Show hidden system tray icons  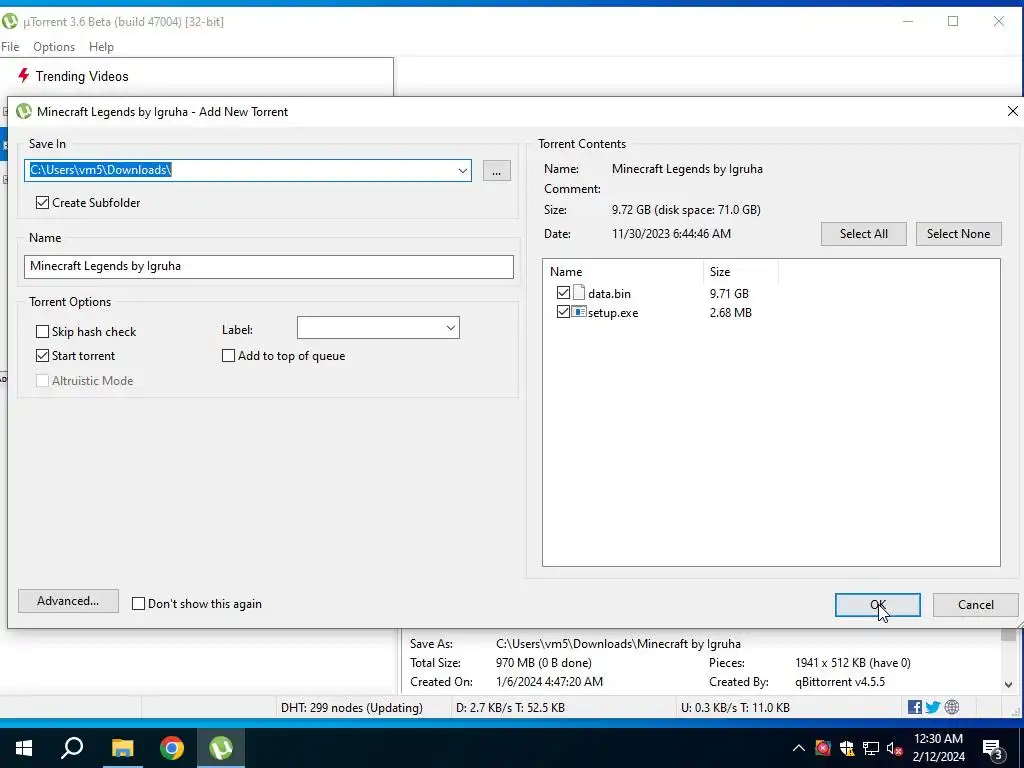pyautogui.click(x=799, y=748)
